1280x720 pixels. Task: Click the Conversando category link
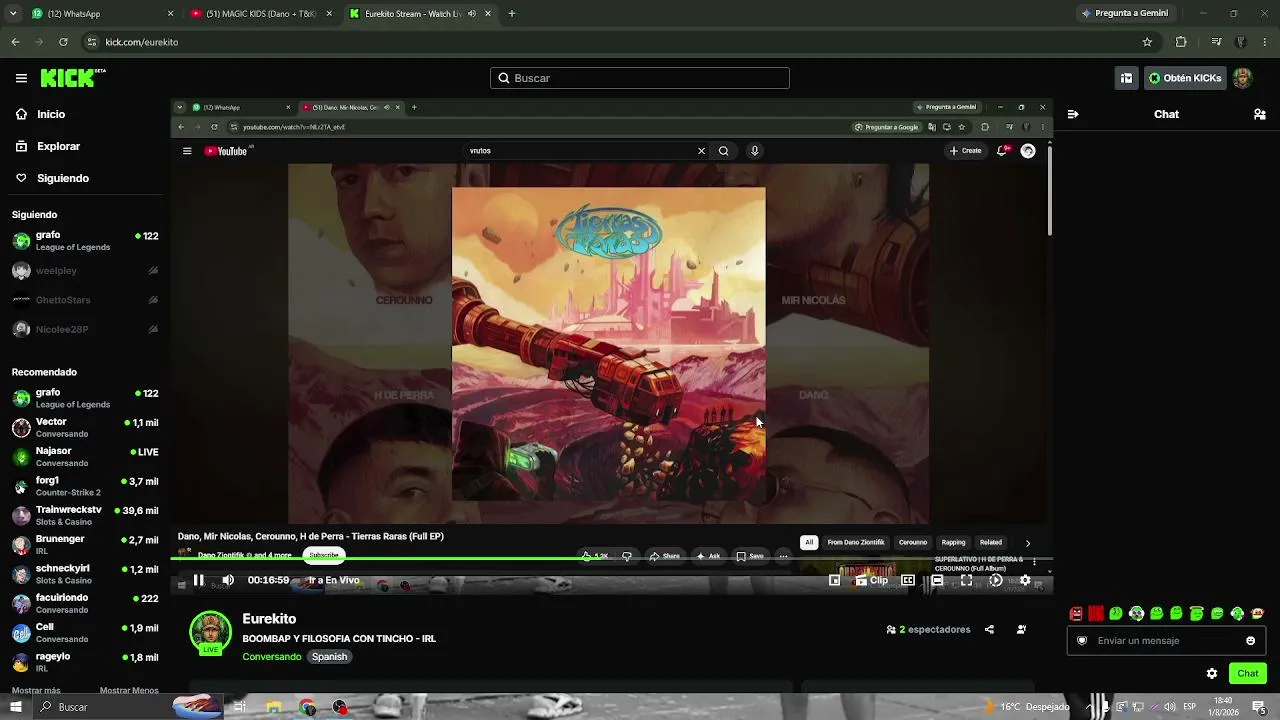[x=271, y=657]
